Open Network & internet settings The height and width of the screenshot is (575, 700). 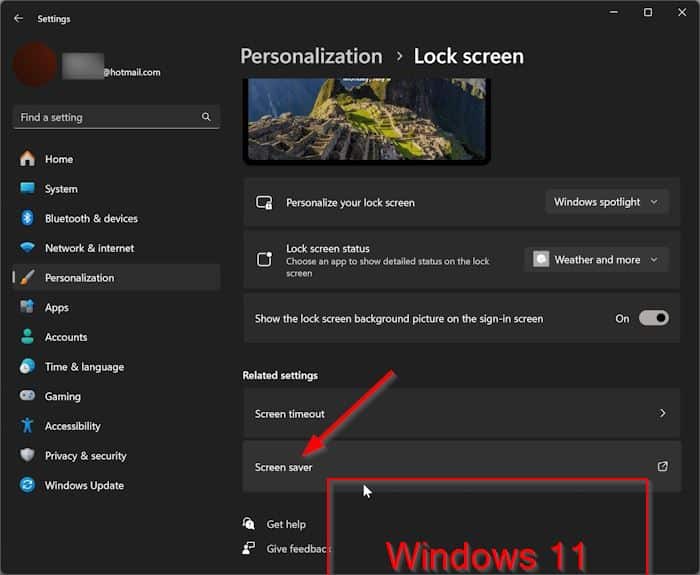[x=116, y=247]
